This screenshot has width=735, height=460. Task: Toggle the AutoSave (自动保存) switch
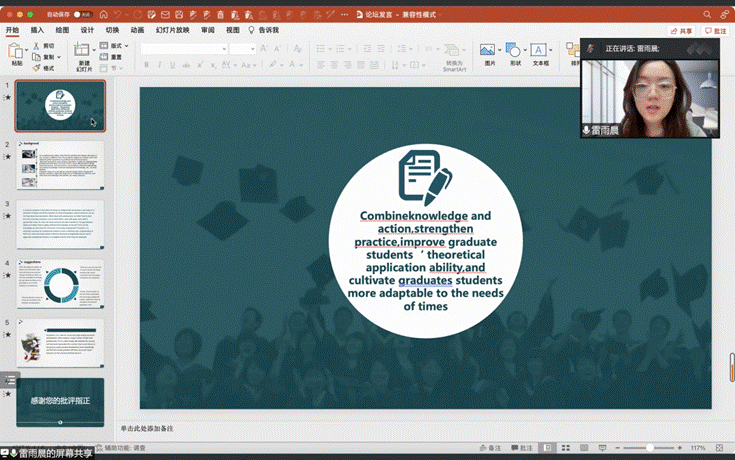tap(82, 15)
